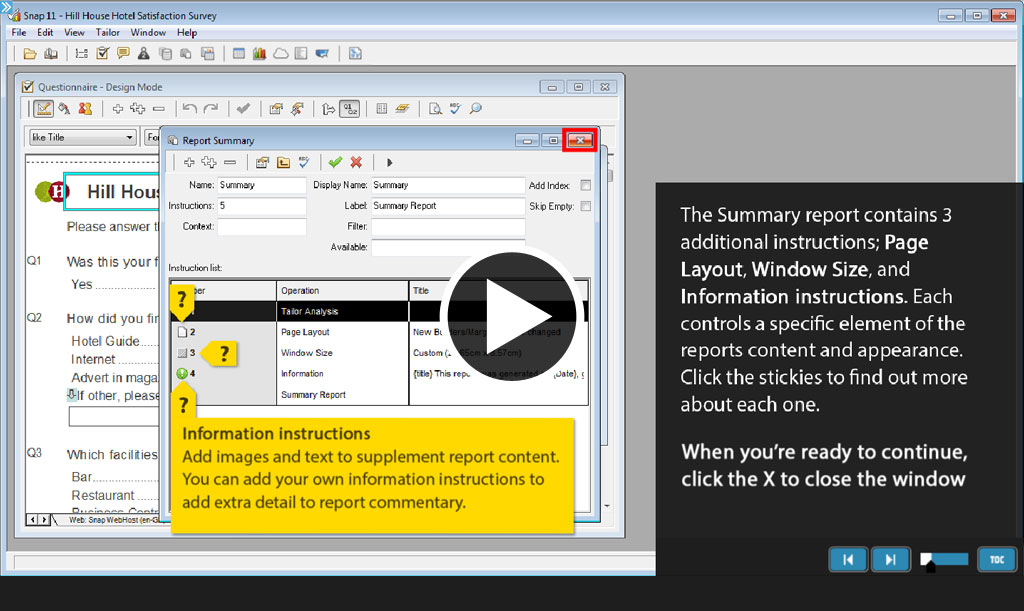The height and width of the screenshot is (611, 1024).
Task: Open the Questionnaire window from main toolbar
Action: (x=103, y=54)
